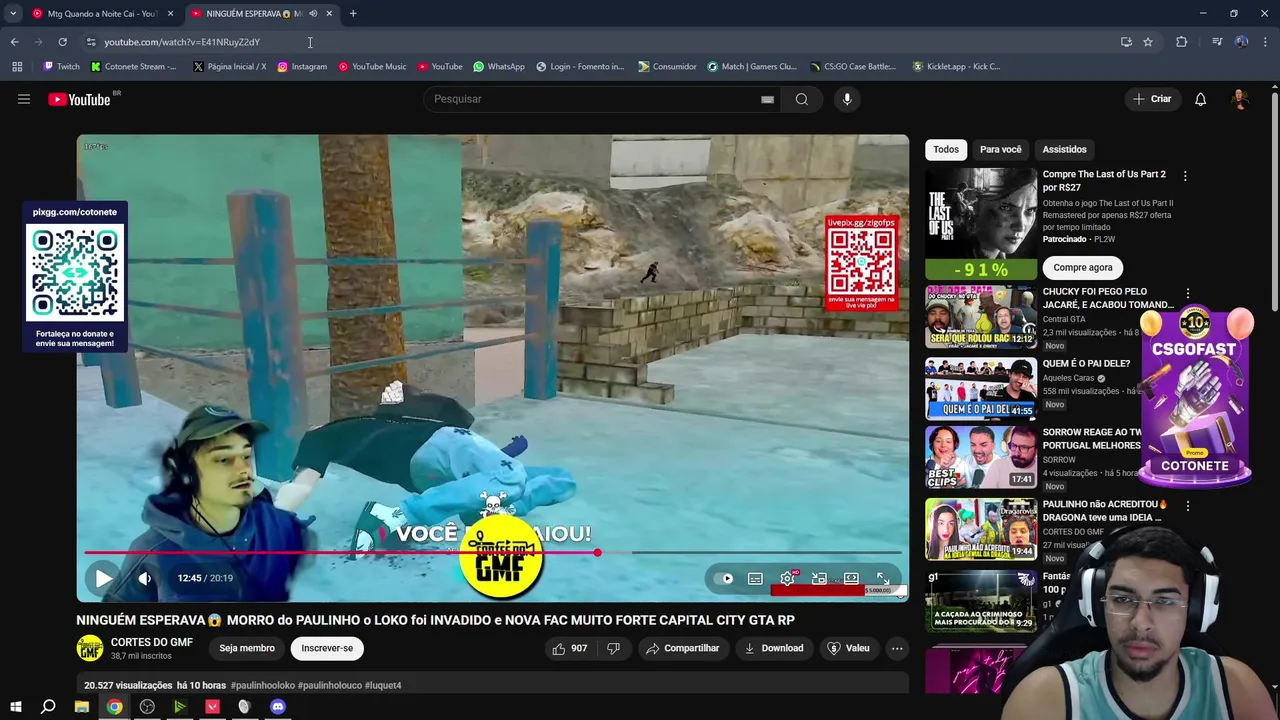Toggle theater mode
The image size is (1280, 720).
pyautogui.click(x=851, y=578)
